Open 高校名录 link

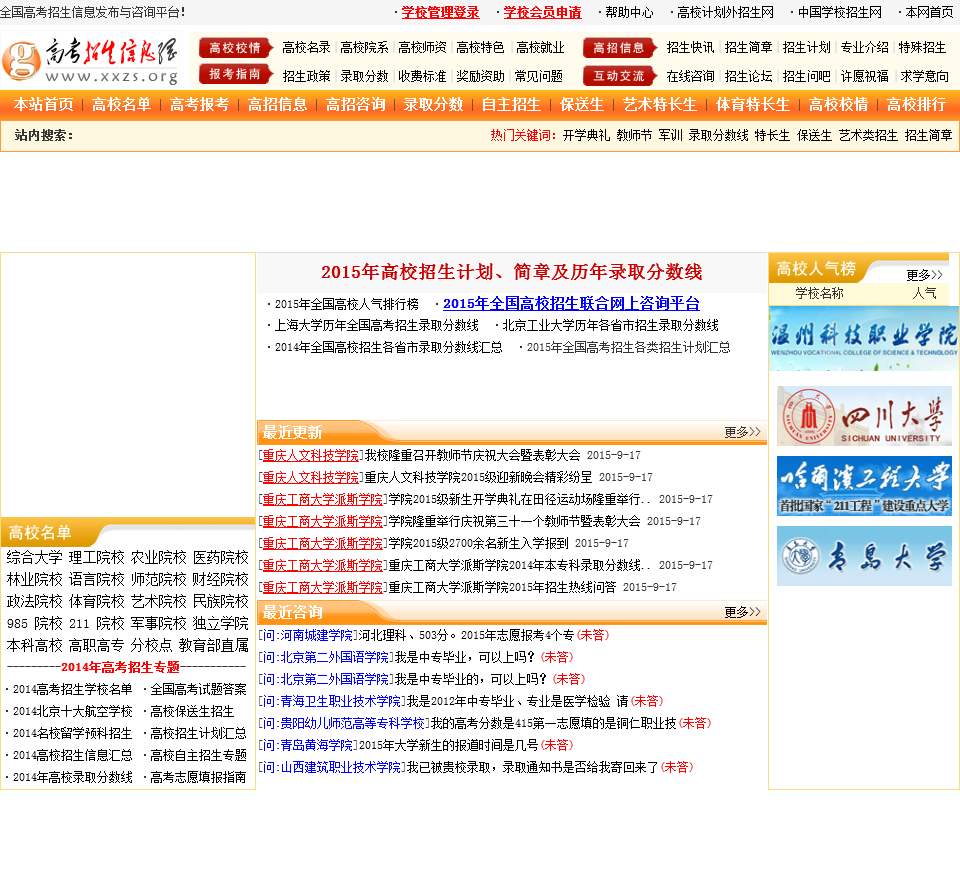[x=306, y=48]
